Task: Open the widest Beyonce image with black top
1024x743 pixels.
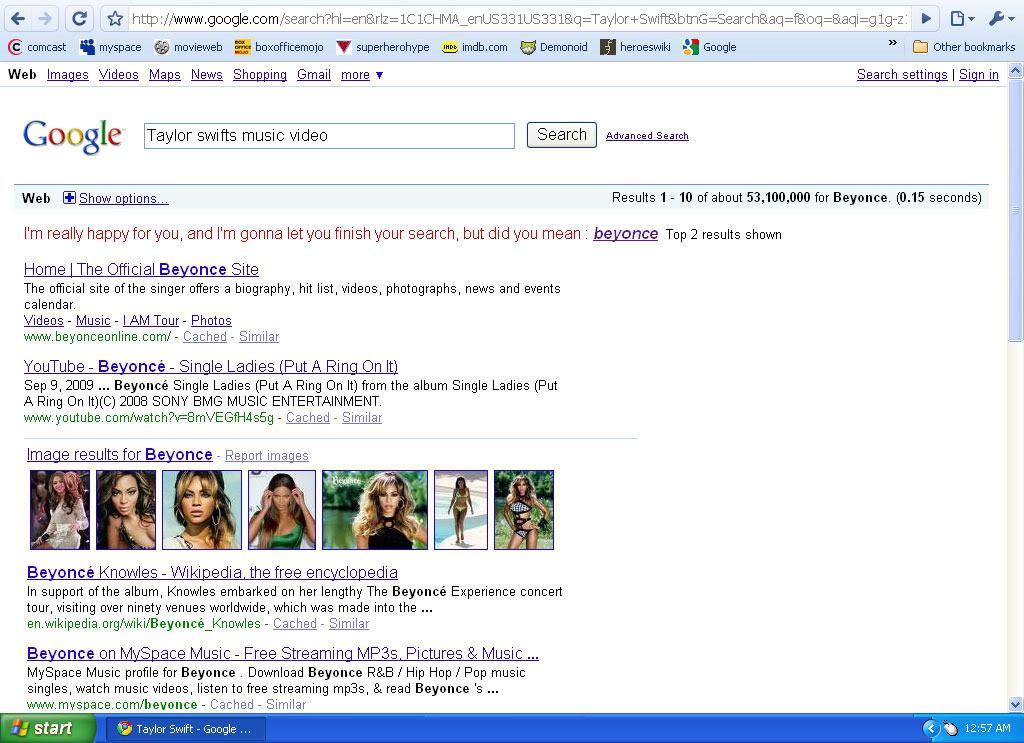Action: click(375, 510)
